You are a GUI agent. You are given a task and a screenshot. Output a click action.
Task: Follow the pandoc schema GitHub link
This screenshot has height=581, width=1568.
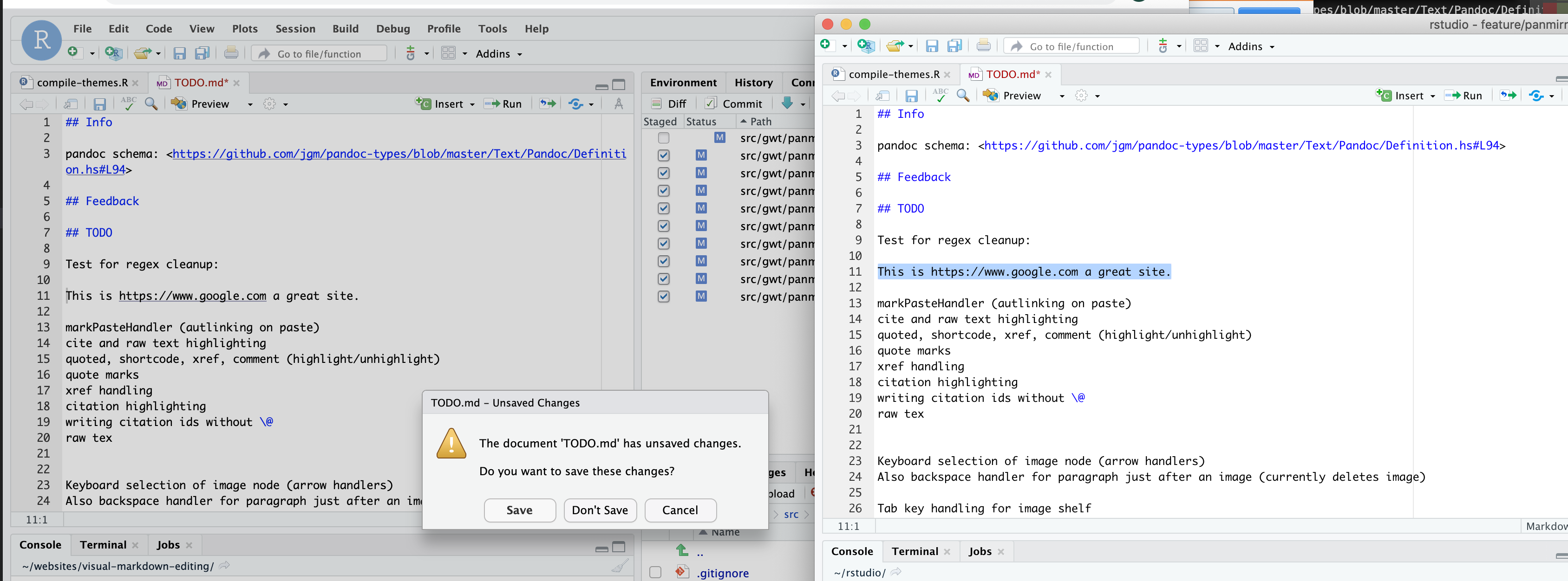point(396,154)
